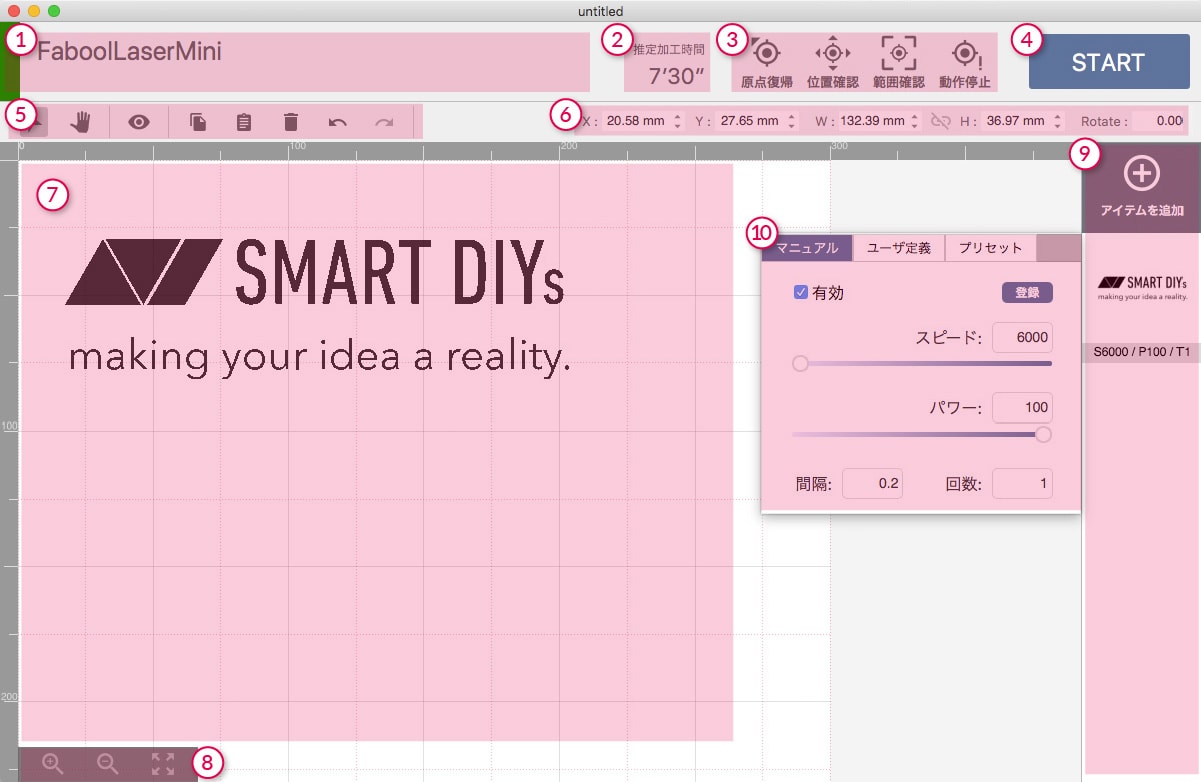
Task: Switch to the ユーザ定義 tab
Action: (898, 248)
